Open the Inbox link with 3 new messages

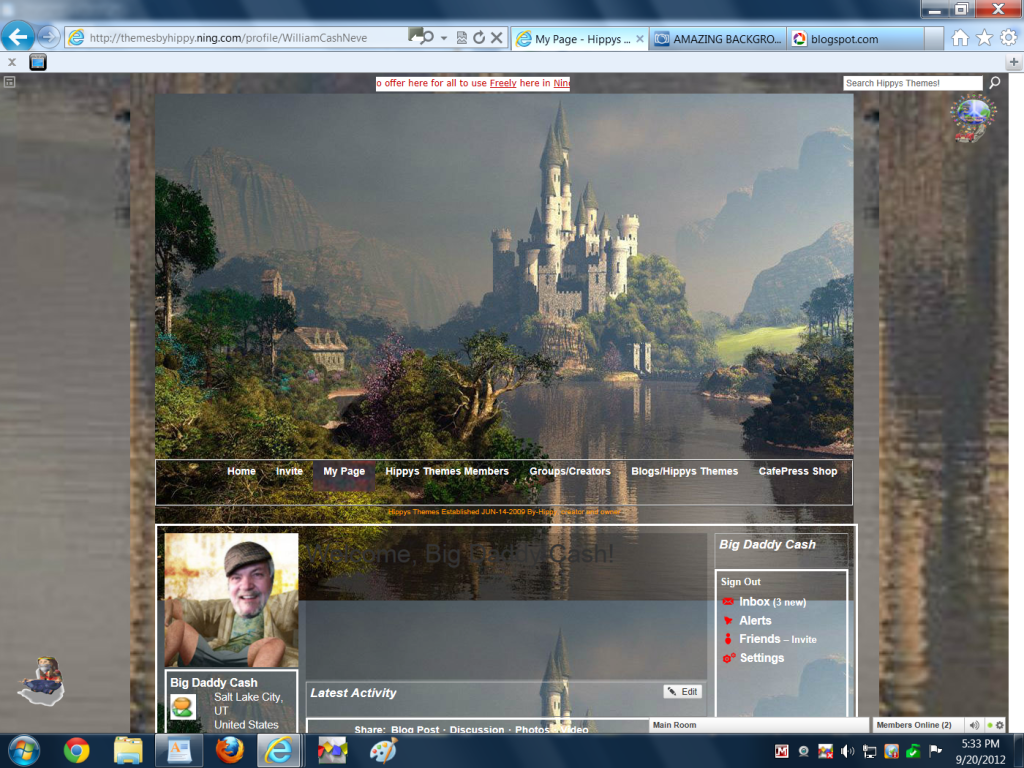coord(754,602)
